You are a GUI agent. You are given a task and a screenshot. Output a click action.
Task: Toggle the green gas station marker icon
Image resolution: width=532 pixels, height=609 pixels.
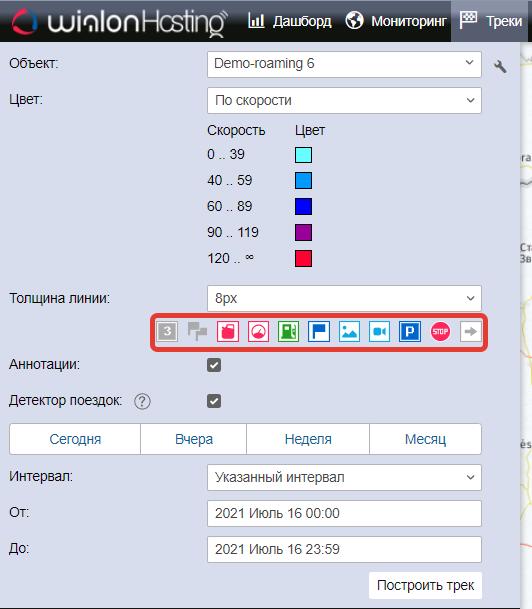[x=289, y=332]
